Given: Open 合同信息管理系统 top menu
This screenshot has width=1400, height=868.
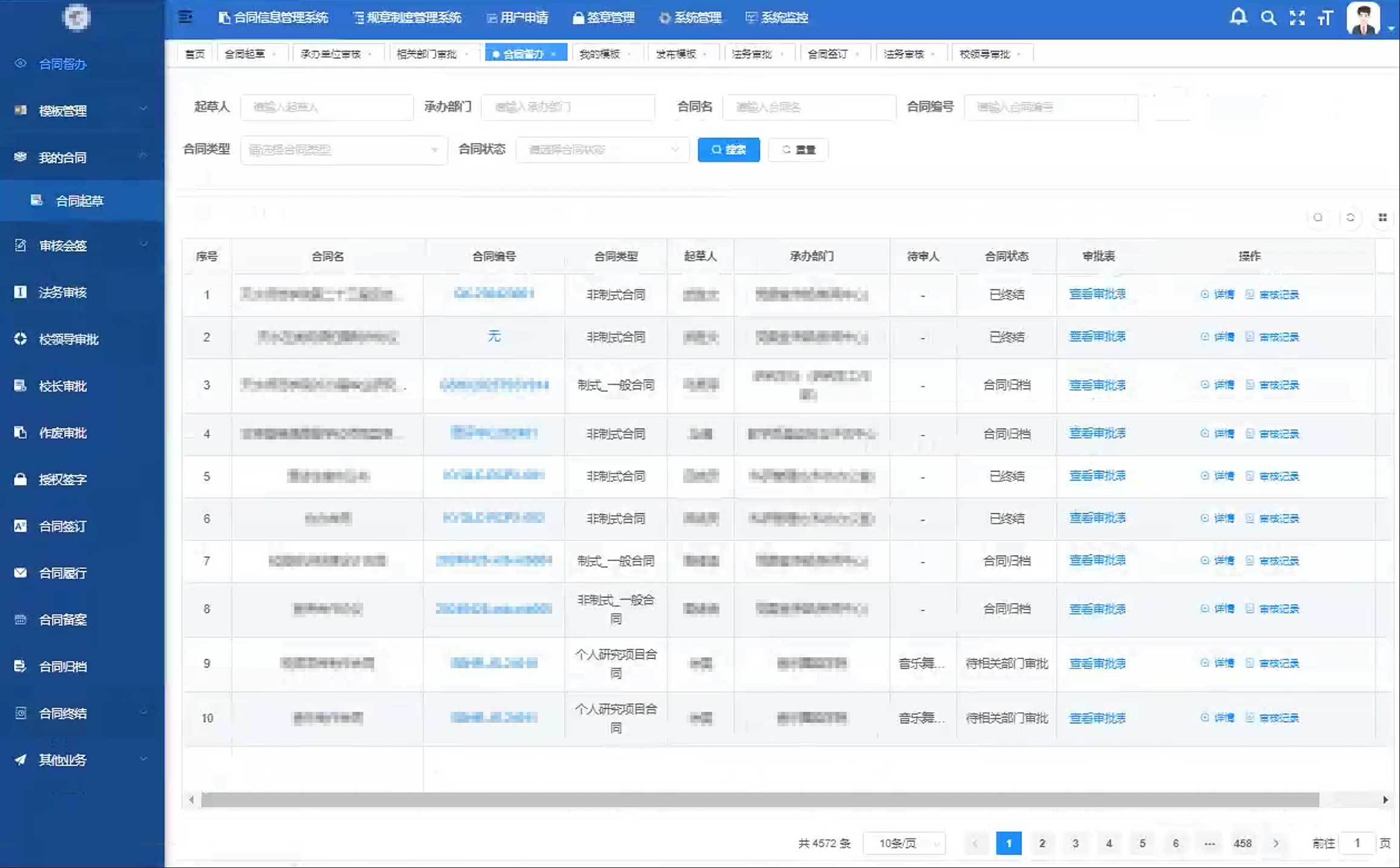Looking at the screenshot, I should [x=274, y=18].
